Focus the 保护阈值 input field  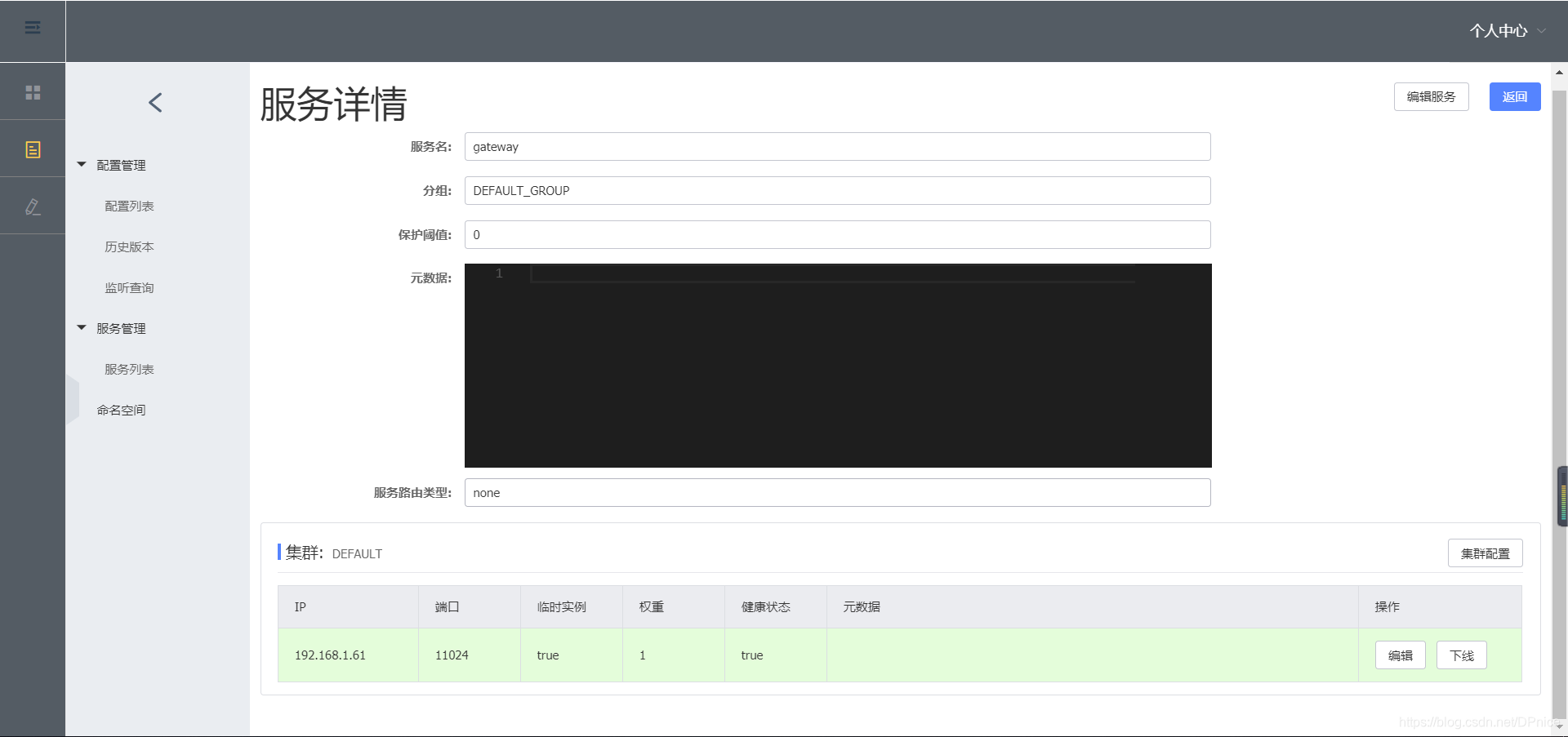point(838,235)
